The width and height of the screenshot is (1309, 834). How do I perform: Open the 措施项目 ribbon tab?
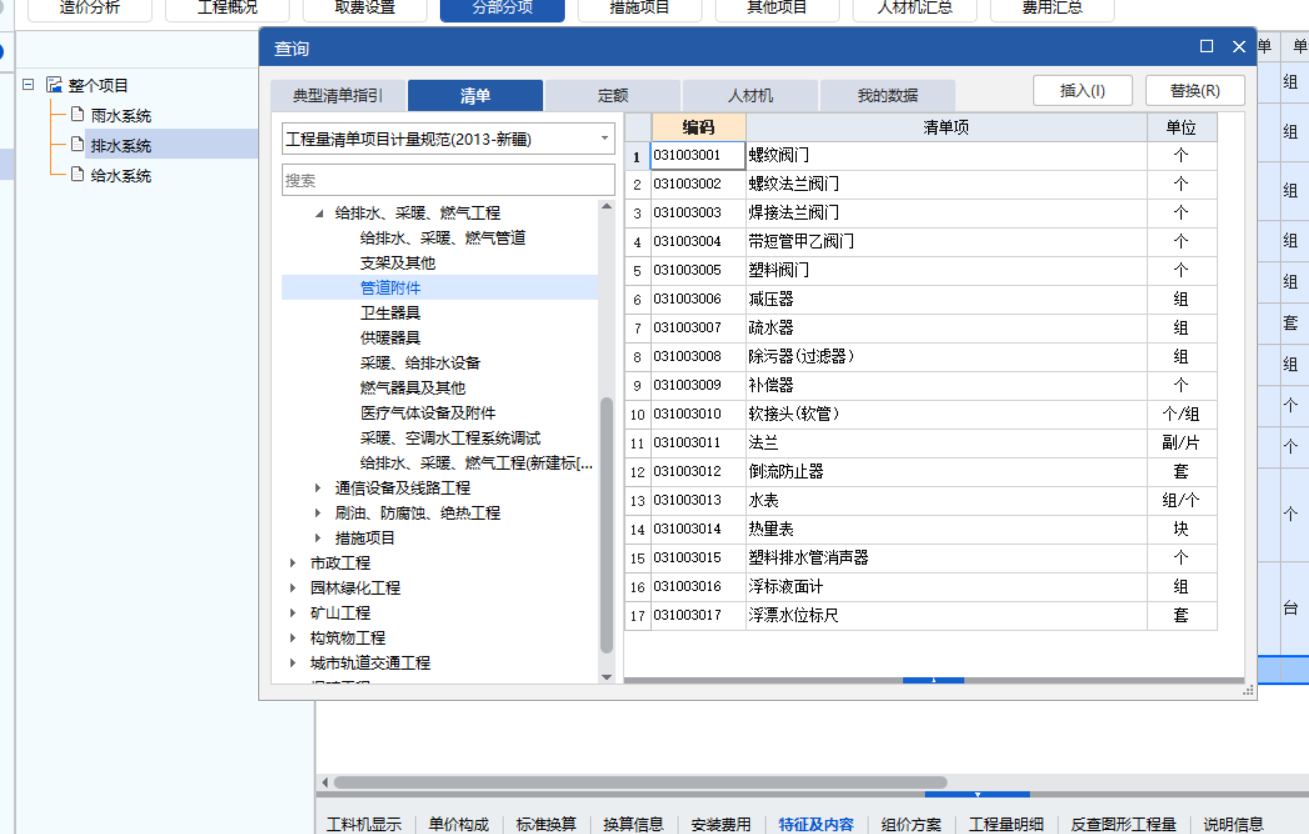tap(638, 8)
